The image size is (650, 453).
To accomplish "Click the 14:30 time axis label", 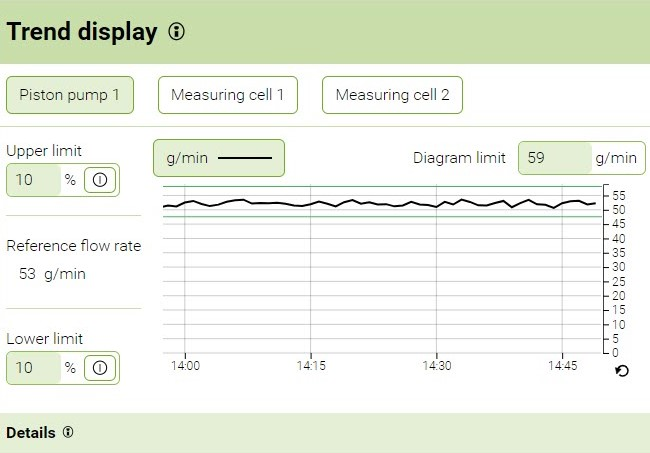I will tap(436, 367).
